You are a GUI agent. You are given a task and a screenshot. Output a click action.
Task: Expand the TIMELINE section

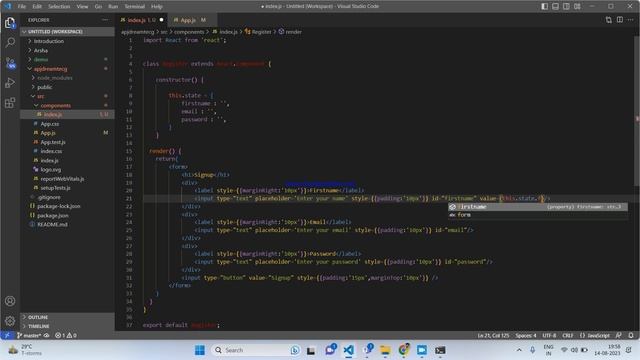point(67,326)
